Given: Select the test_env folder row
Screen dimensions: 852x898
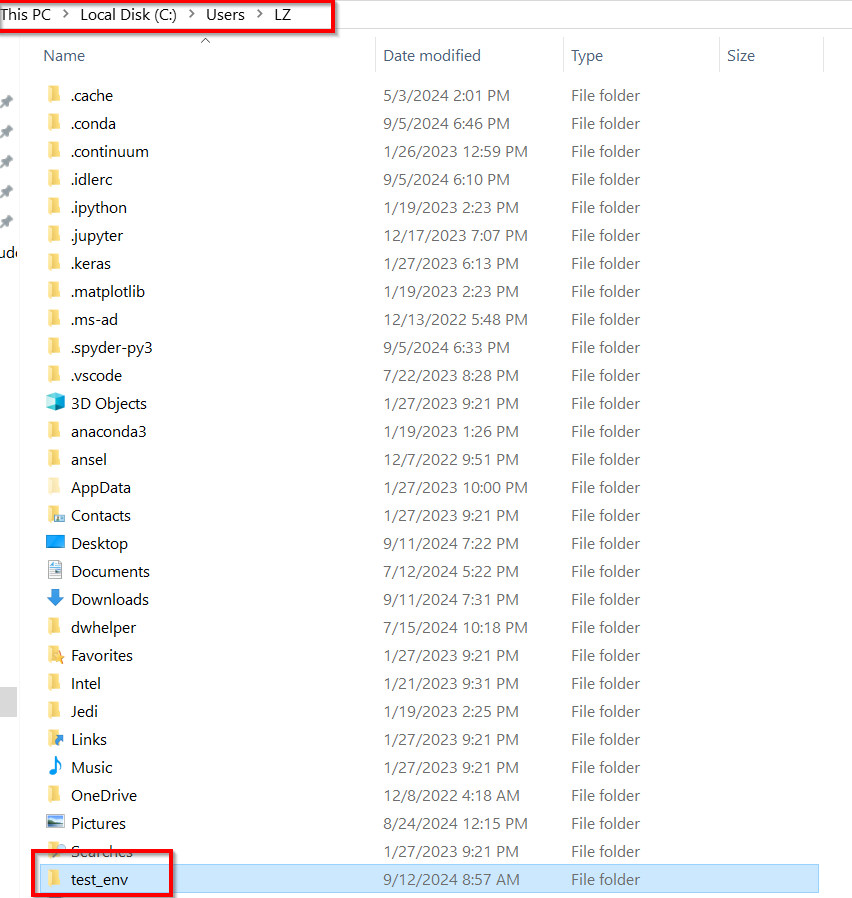Looking at the screenshot, I should tap(429, 879).
